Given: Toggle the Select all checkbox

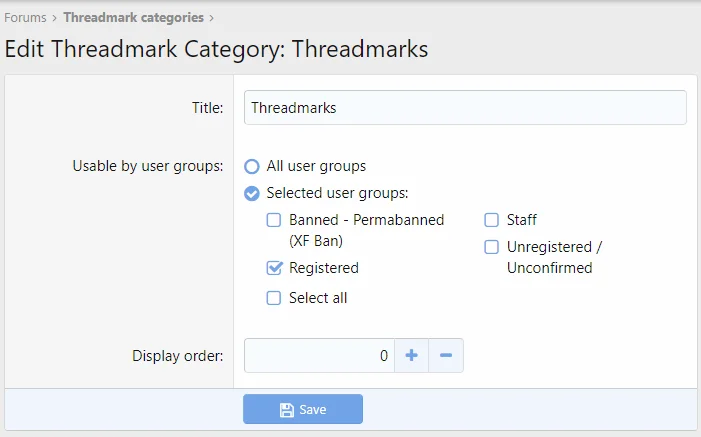Looking at the screenshot, I should tap(273, 298).
